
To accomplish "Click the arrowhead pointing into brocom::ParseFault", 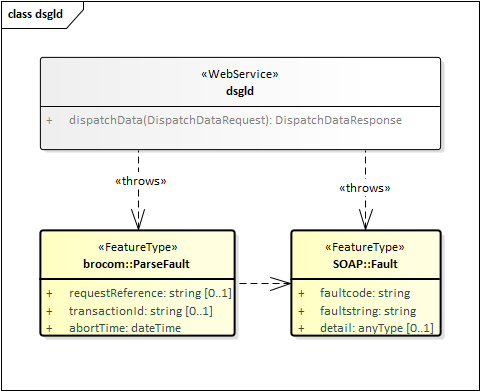I will coord(138,219).
